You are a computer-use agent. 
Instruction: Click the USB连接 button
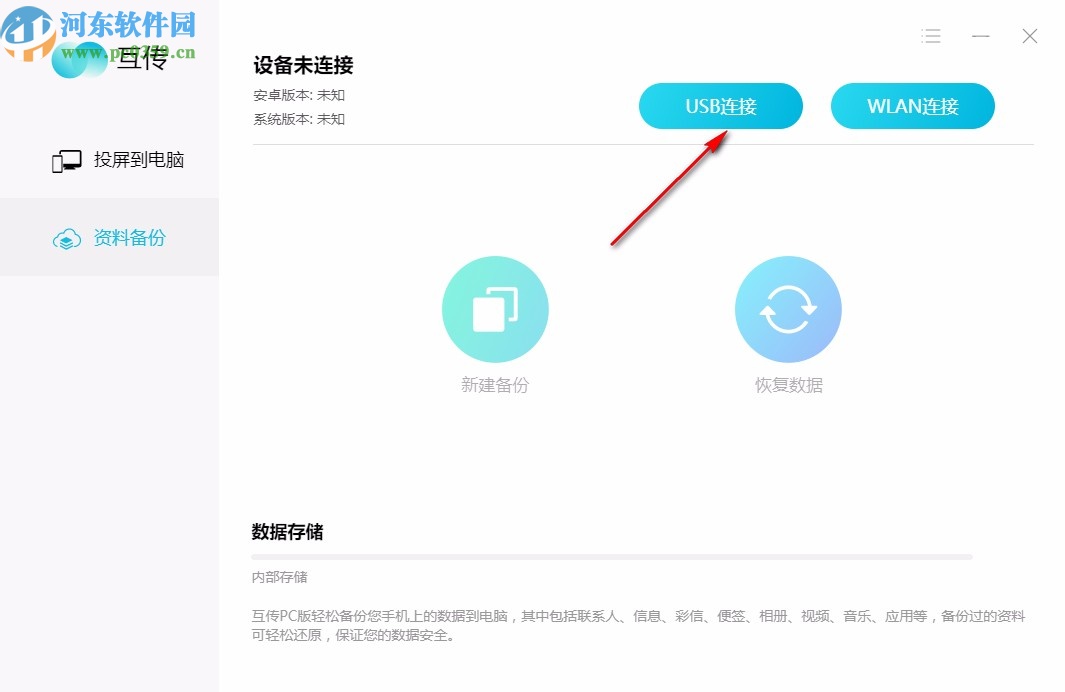point(721,105)
